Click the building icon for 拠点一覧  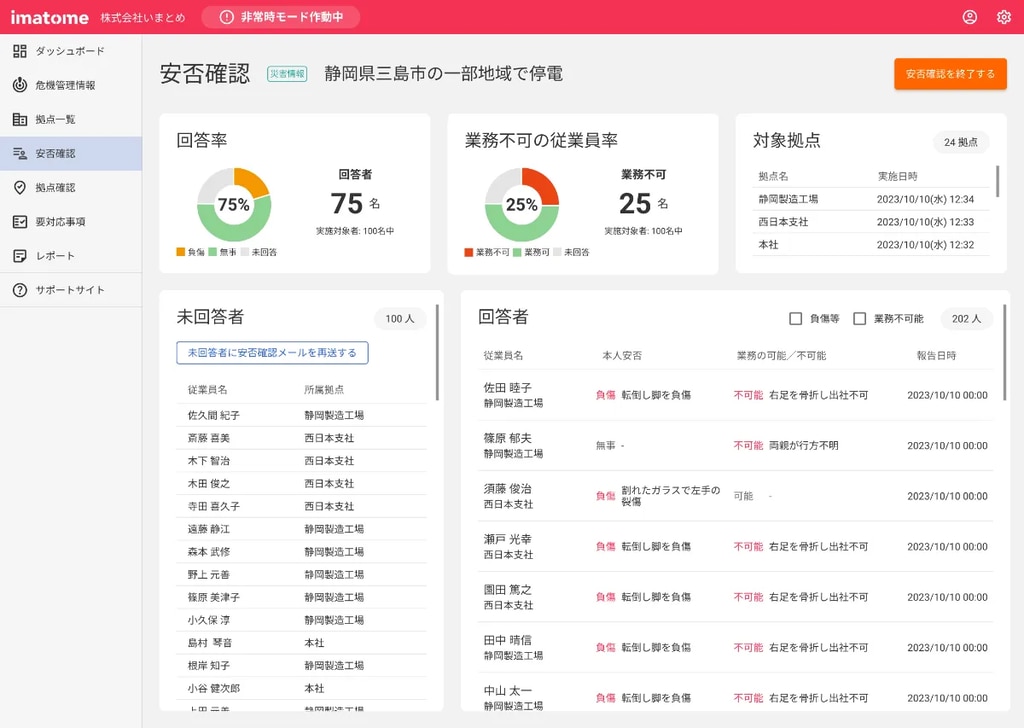(x=20, y=119)
